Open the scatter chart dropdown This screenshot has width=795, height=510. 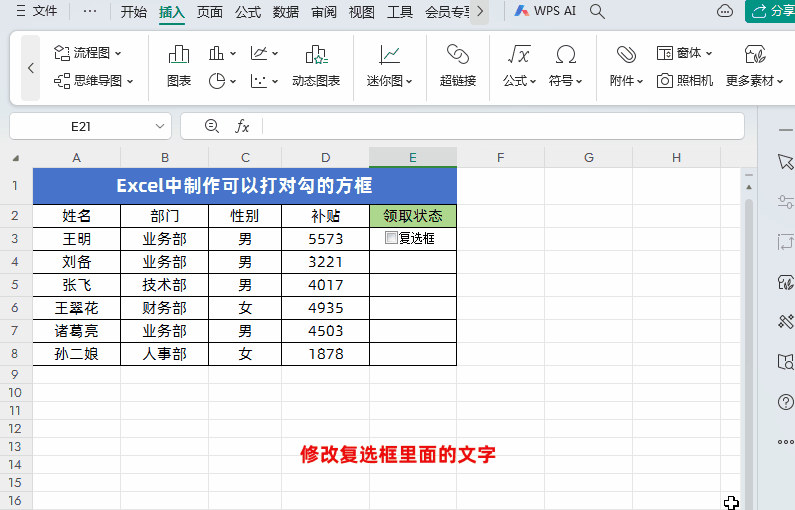[x=264, y=81]
